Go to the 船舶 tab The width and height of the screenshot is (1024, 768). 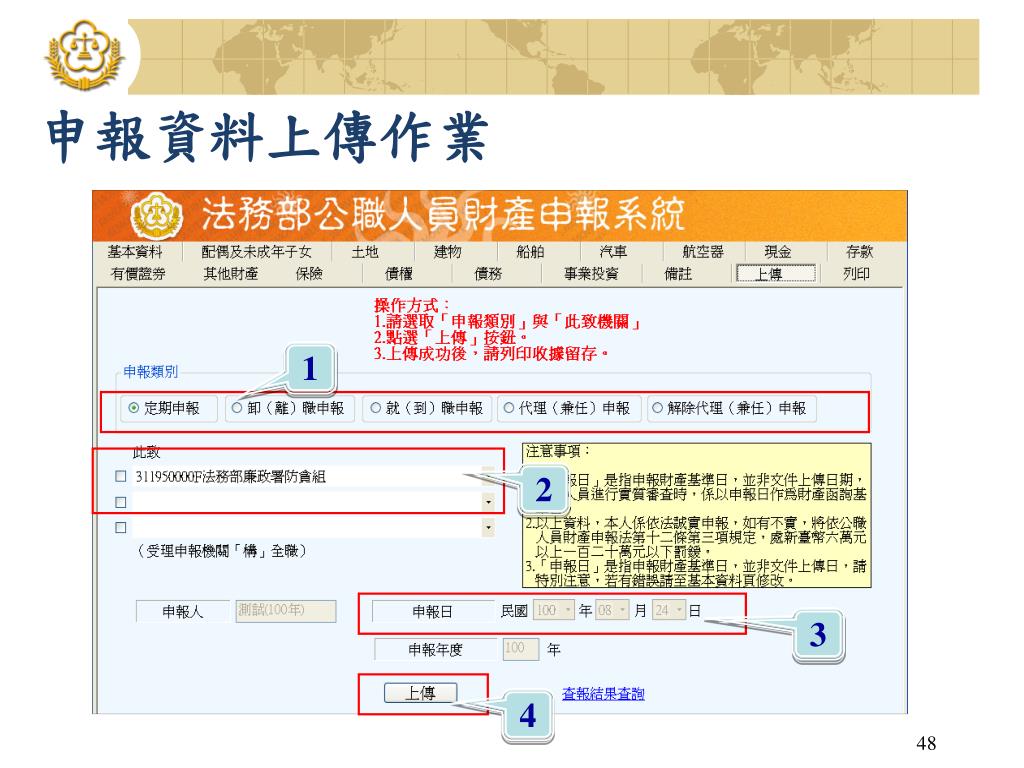[x=530, y=251]
